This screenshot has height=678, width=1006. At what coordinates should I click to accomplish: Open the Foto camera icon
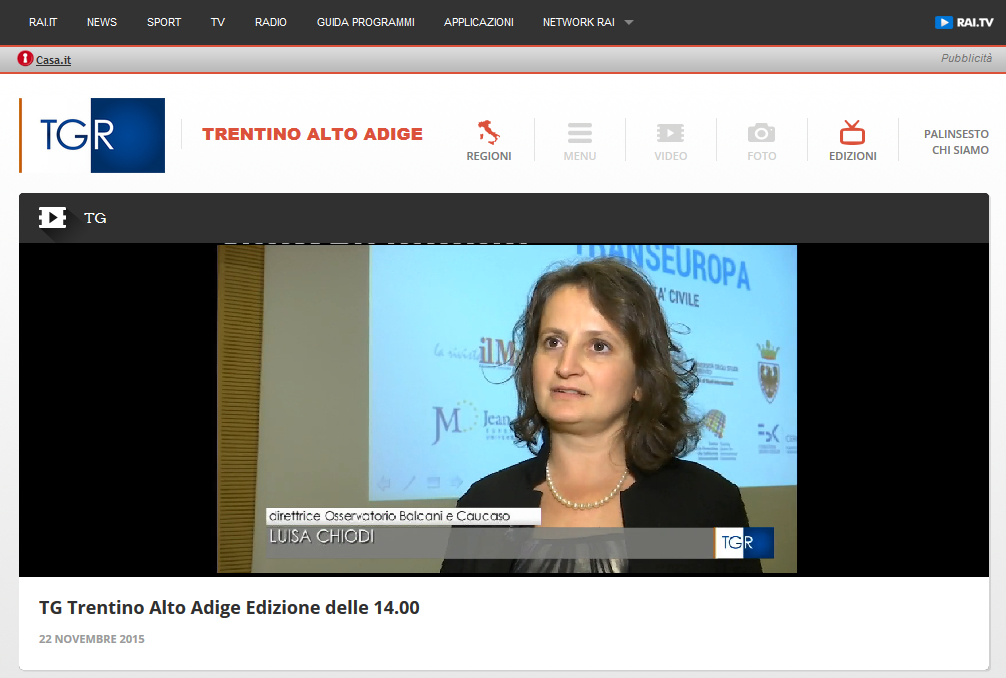click(761, 133)
